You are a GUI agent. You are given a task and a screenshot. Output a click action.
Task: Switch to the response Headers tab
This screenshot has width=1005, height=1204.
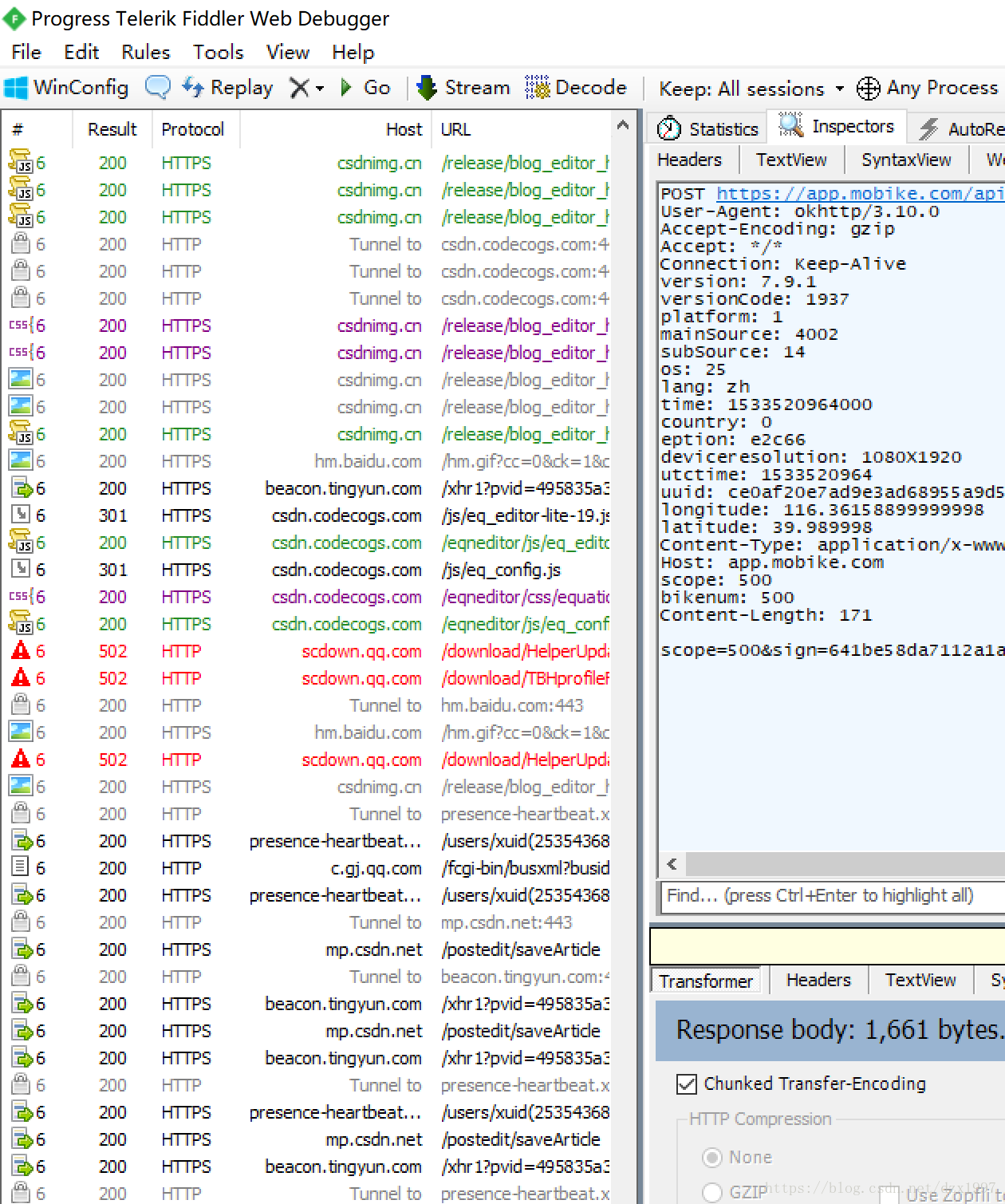click(x=818, y=980)
